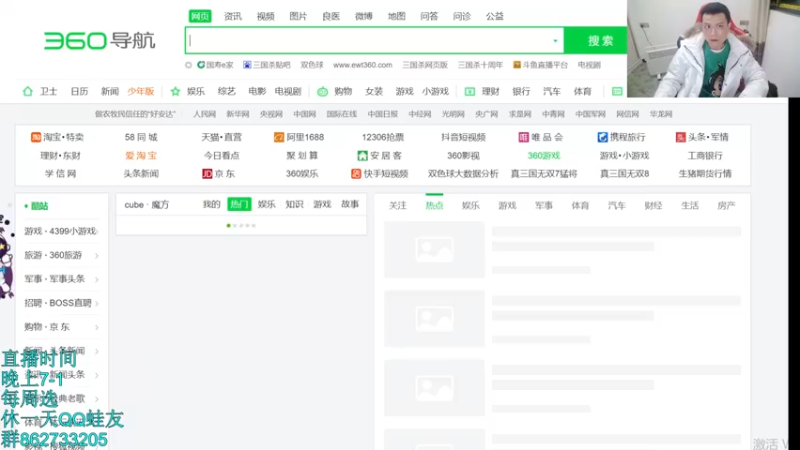This screenshot has width=800, height=450.
Task: Click the 斗鱼直播平台 suggestion icon
Action: (x=517, y=65)
